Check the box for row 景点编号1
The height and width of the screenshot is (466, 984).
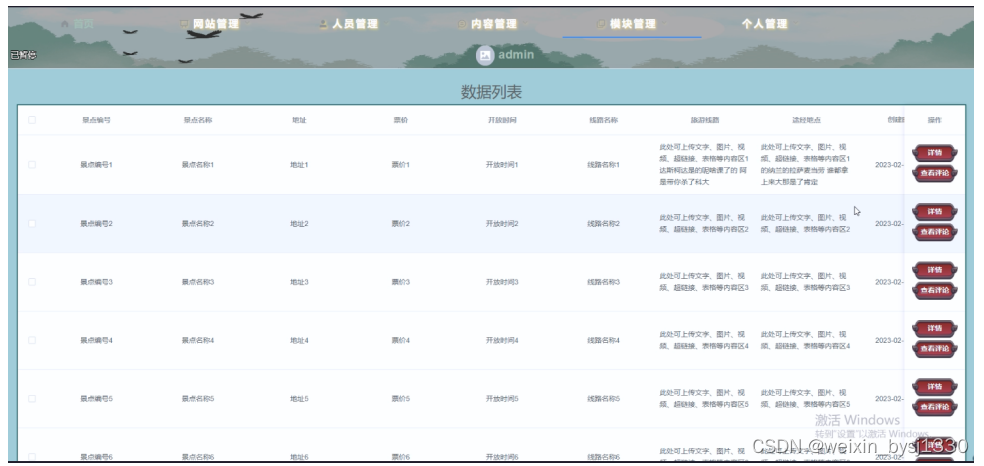pyautogui.click(x=32, y=164)
